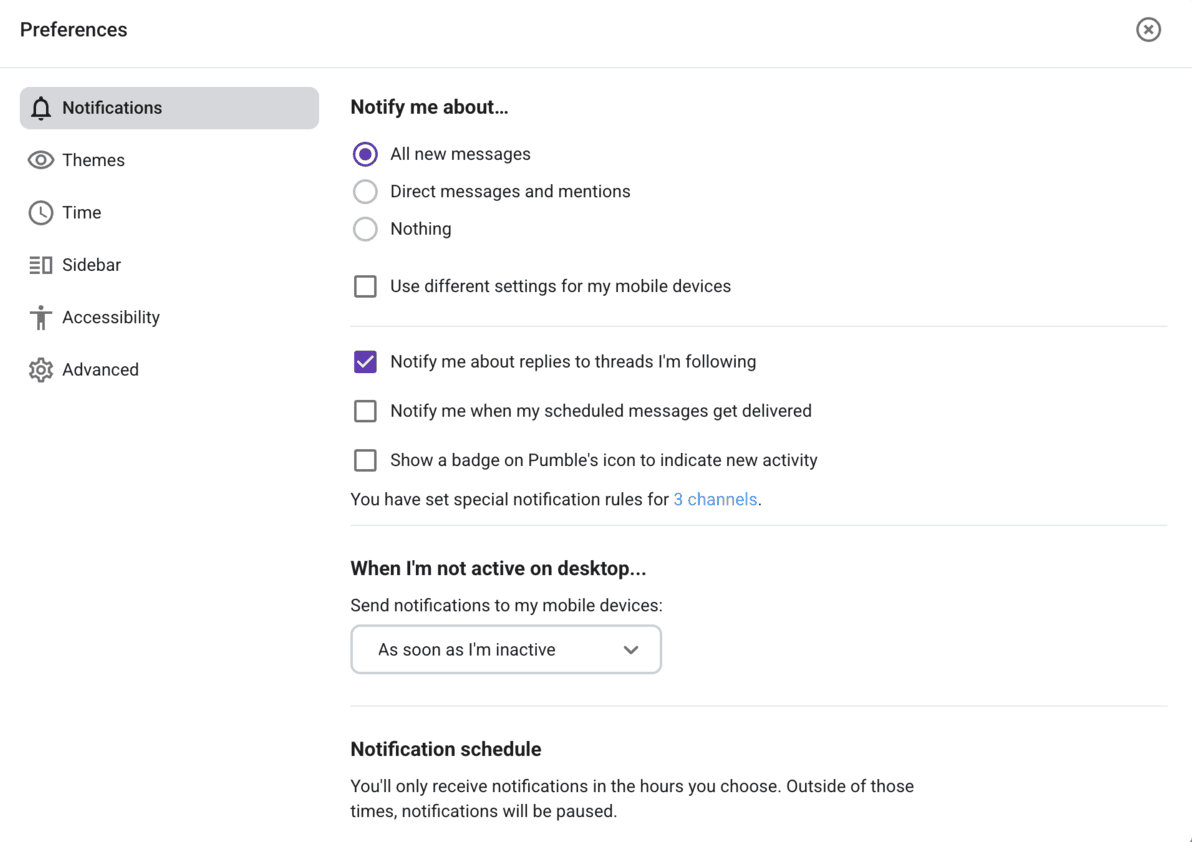Go to the Accessibility settings label
Viewport: 1192px width, 842px height.
click(111, 317)
